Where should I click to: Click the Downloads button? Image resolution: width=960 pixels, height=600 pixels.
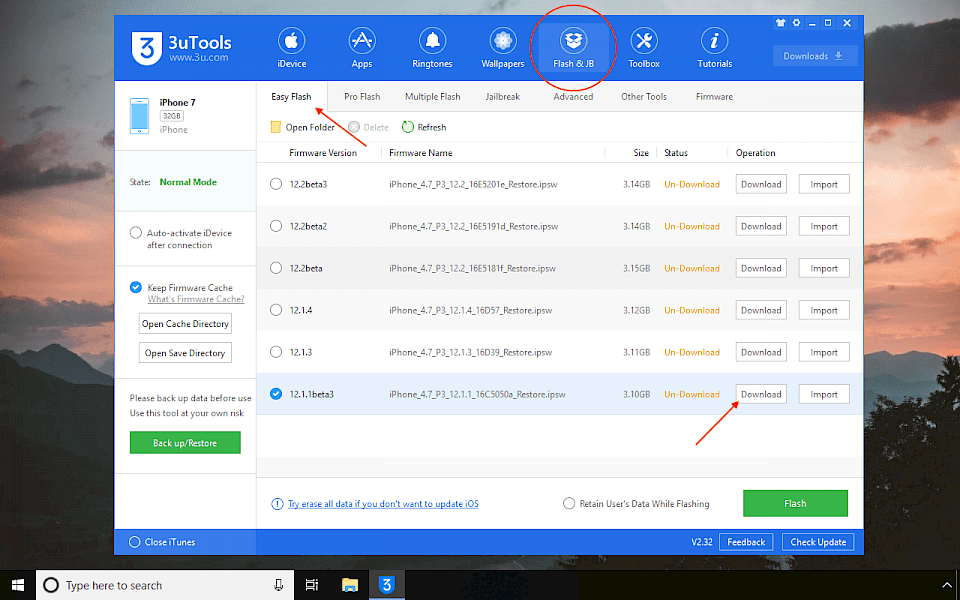tap(815, 56)
